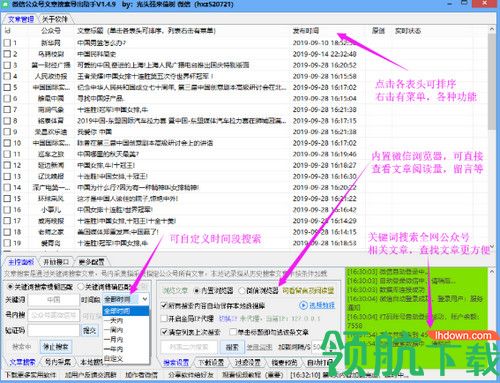
Task: Click the app icon in the title bar
Action: (5, 4)
